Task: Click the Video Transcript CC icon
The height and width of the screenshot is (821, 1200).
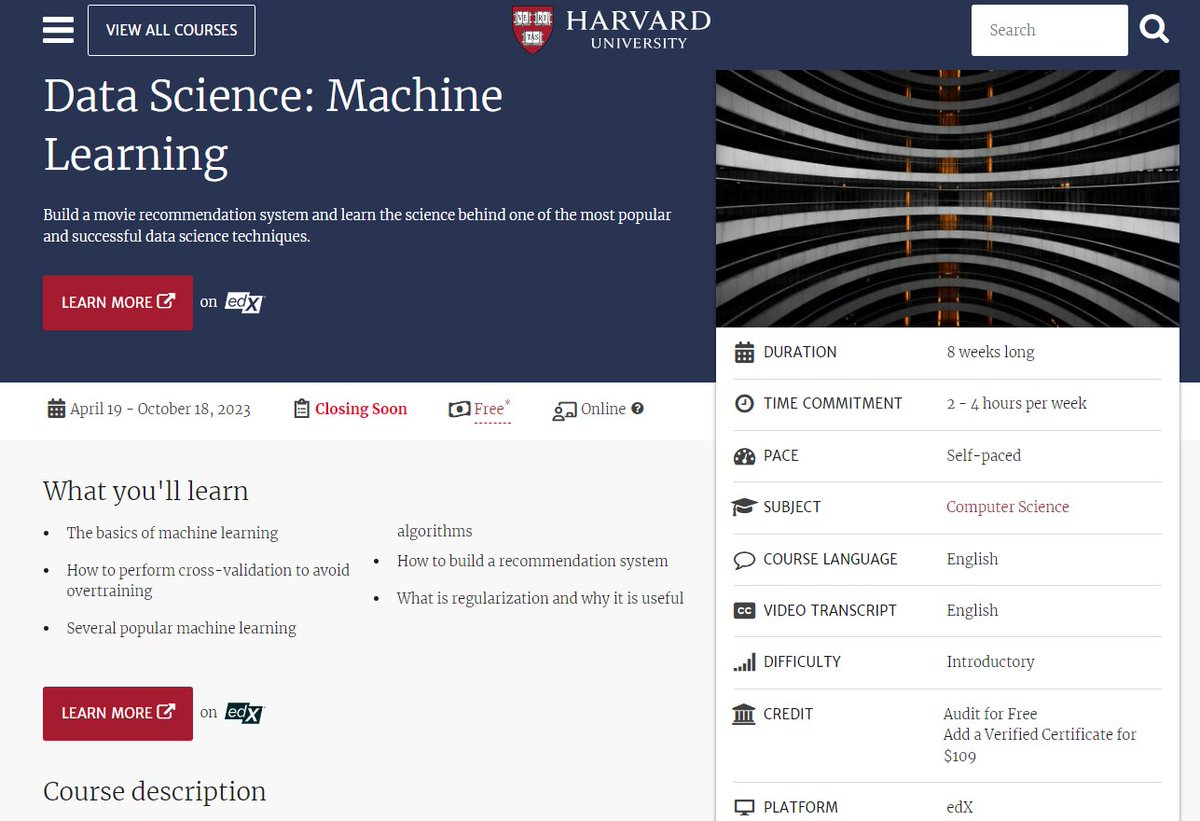Action: [x=744, y=611]
